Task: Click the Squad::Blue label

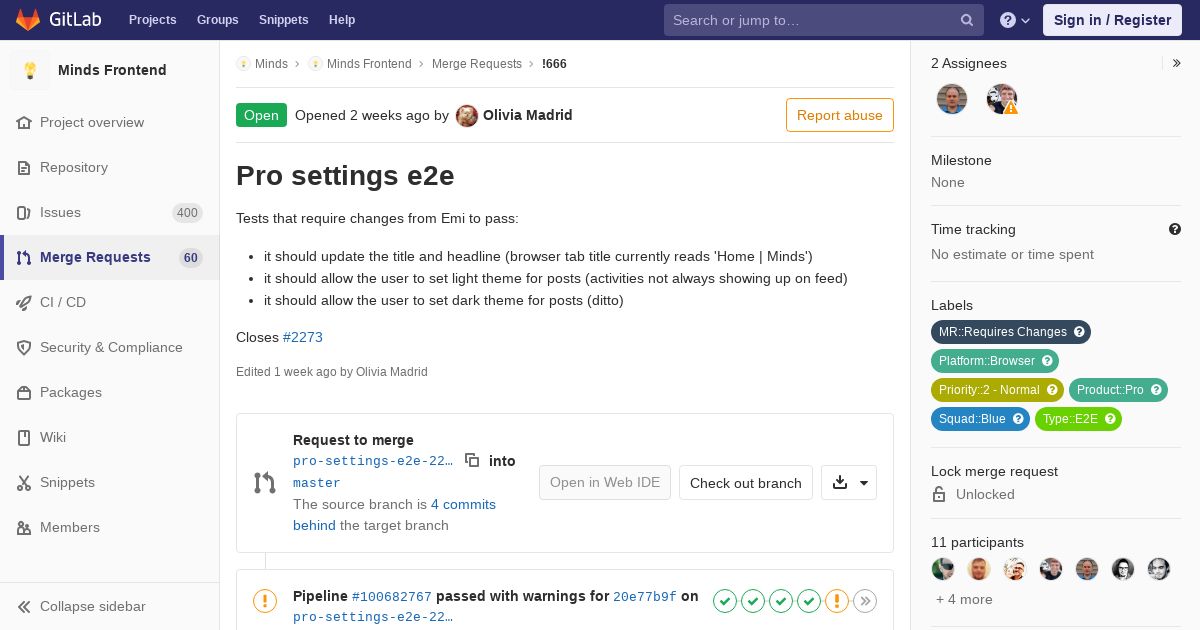Action: [980, 419]
